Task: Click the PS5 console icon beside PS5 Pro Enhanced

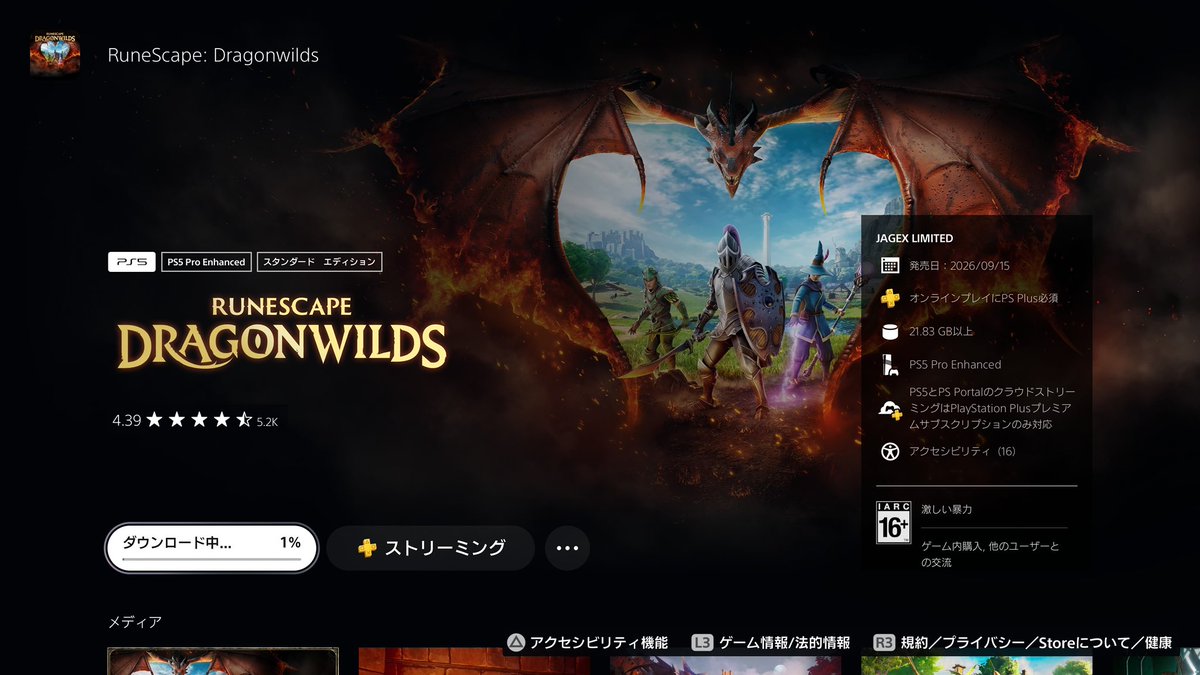Action: (x=890, y=364)
